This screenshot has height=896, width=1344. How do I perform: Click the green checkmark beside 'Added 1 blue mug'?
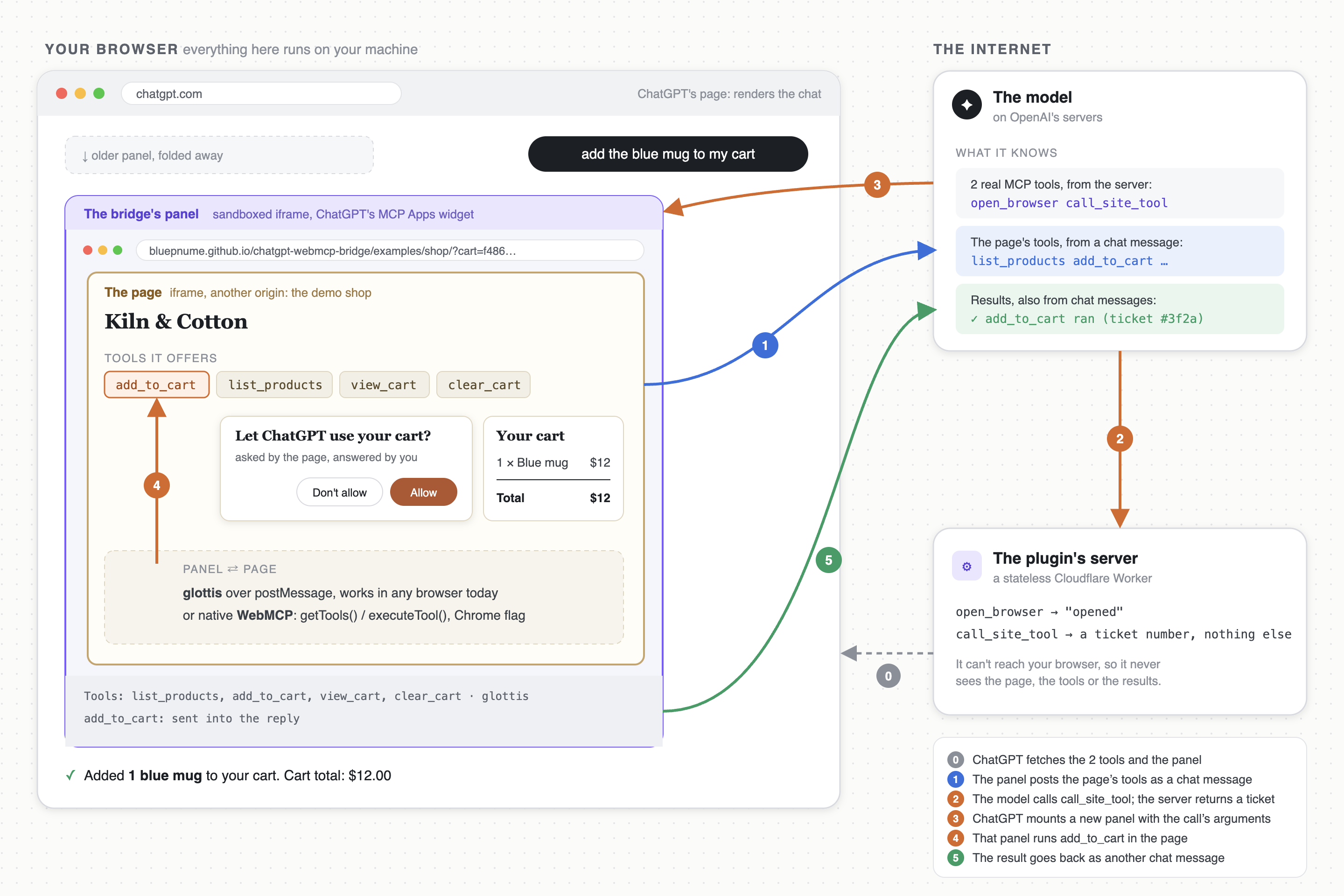(x=71, y=776)
